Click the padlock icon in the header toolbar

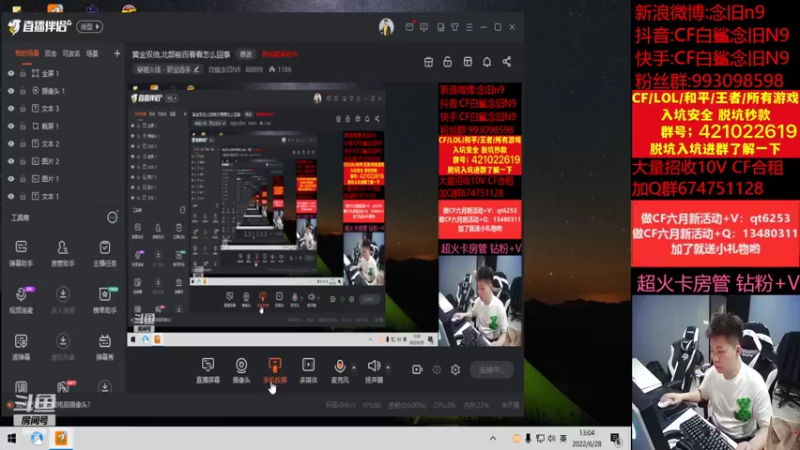447,62
